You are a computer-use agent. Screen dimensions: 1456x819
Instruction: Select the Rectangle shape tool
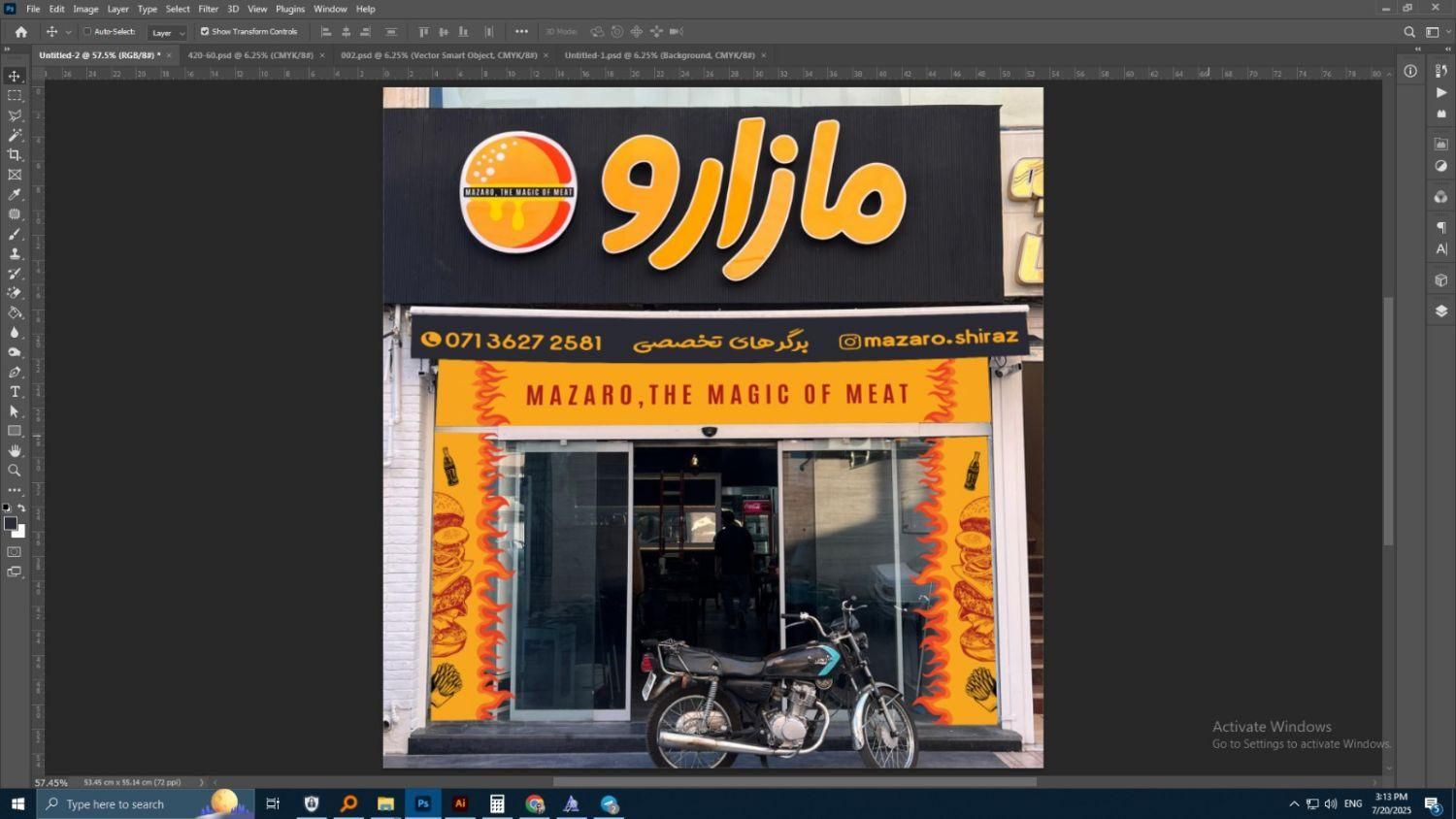click(15, 431)
